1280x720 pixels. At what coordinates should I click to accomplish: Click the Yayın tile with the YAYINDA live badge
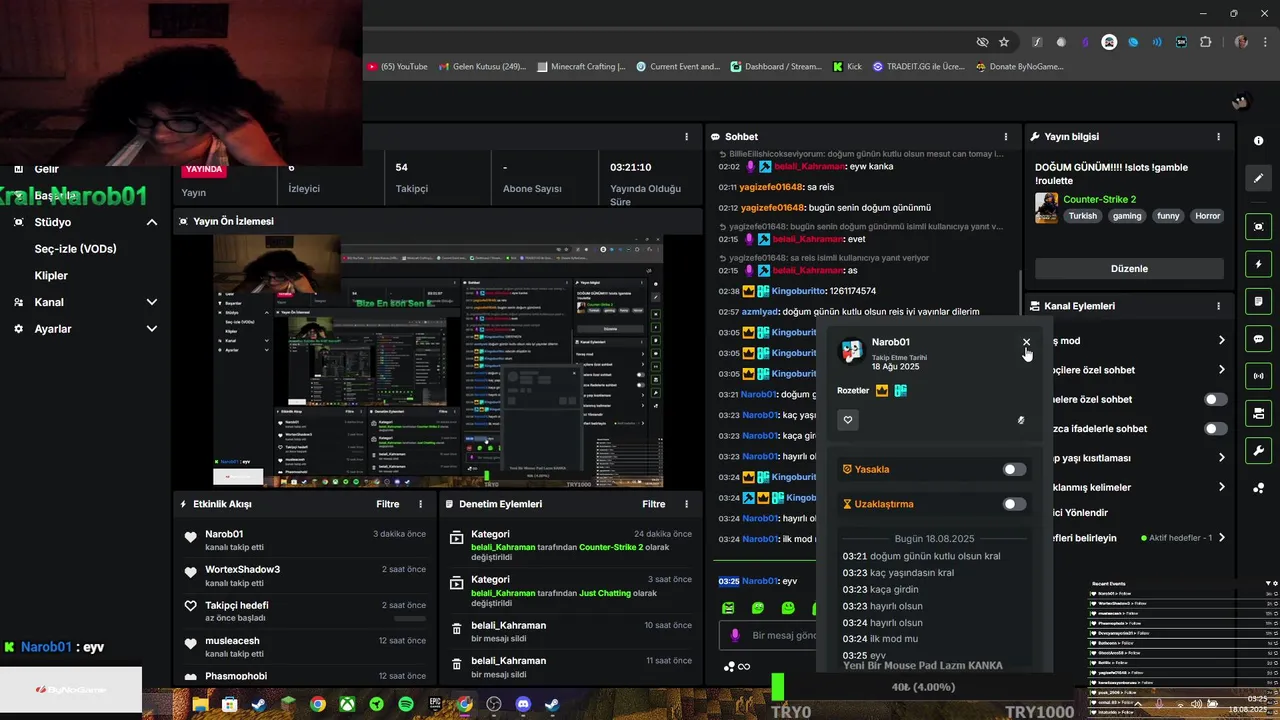[x=225, y=179]
